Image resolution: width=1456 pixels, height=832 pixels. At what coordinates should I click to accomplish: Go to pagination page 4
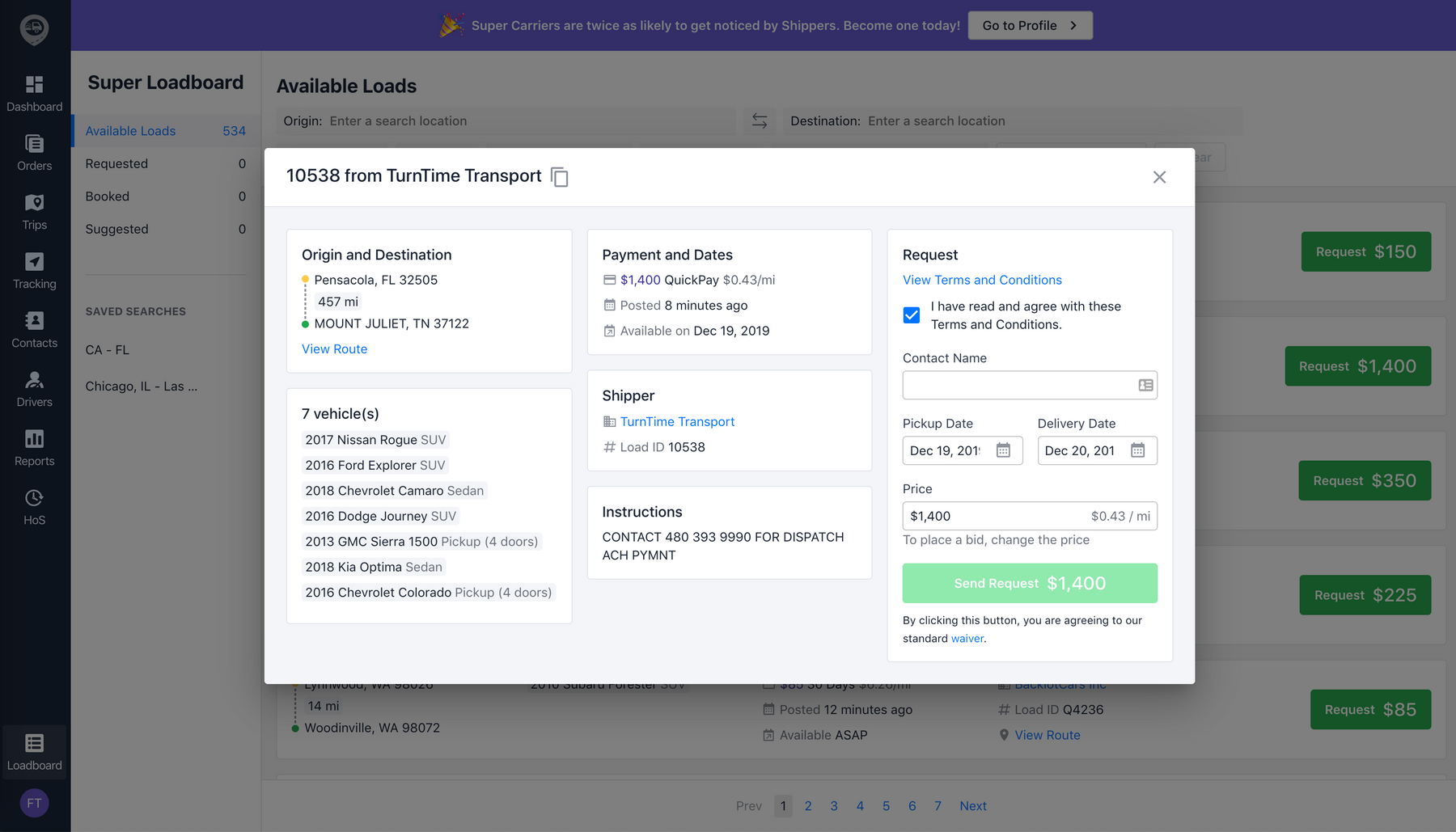pyautogui.click(x=860, y=806)
